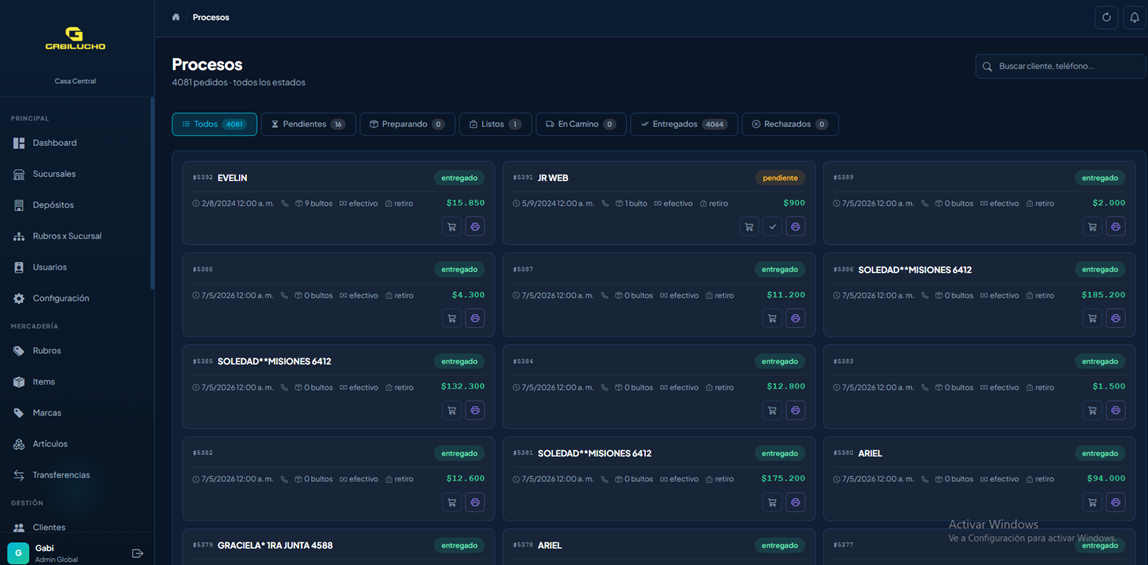Open Rubros under Mercadería
The image size is (1148, 565).
[x=77, y=351]
